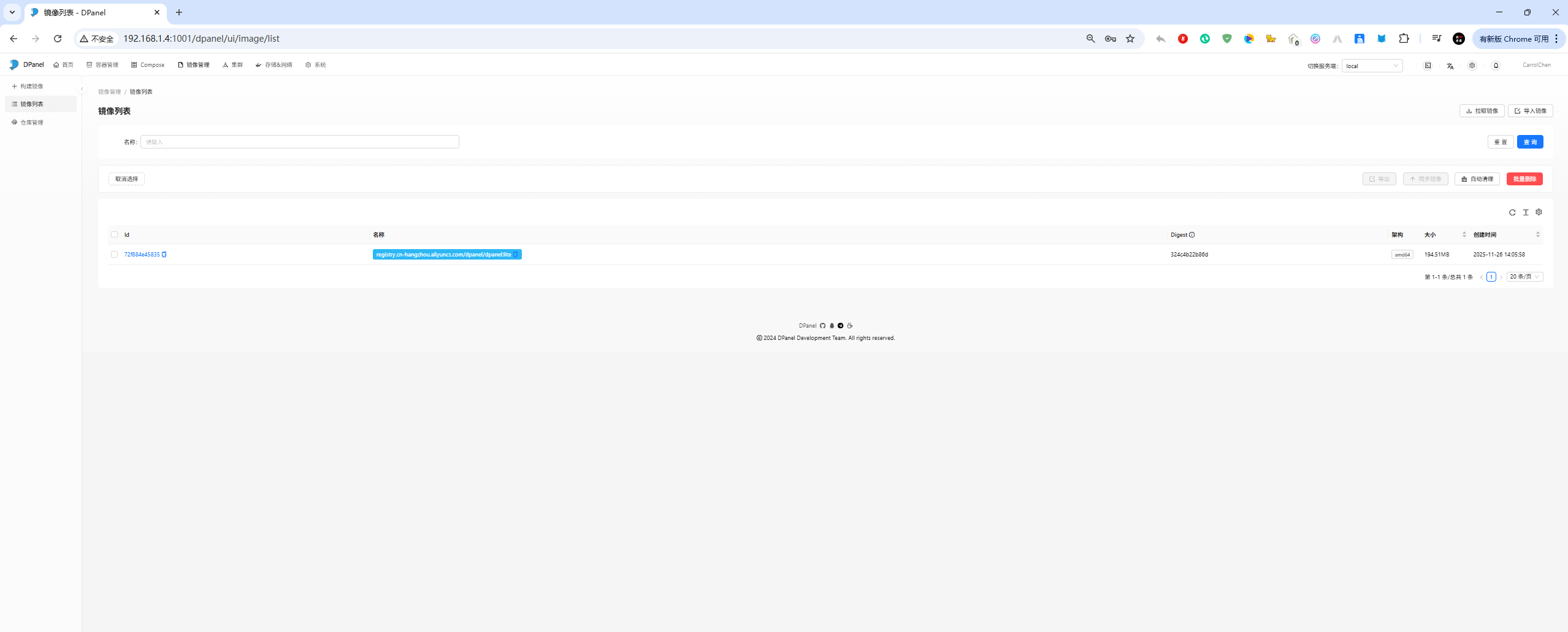Click the blue registry image name tag
1568x632 pixels.
tap(443, 255)
